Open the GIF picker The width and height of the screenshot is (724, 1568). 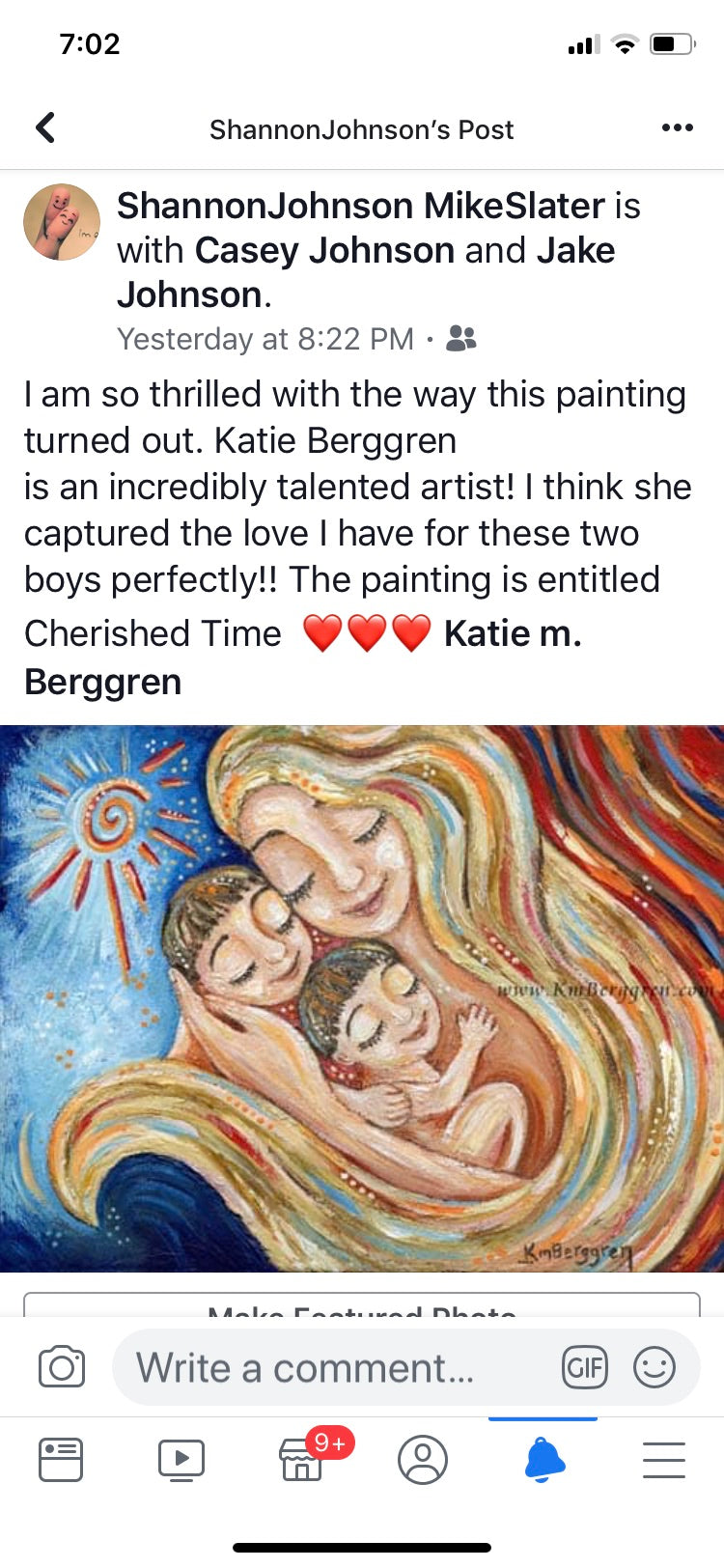585,1367
